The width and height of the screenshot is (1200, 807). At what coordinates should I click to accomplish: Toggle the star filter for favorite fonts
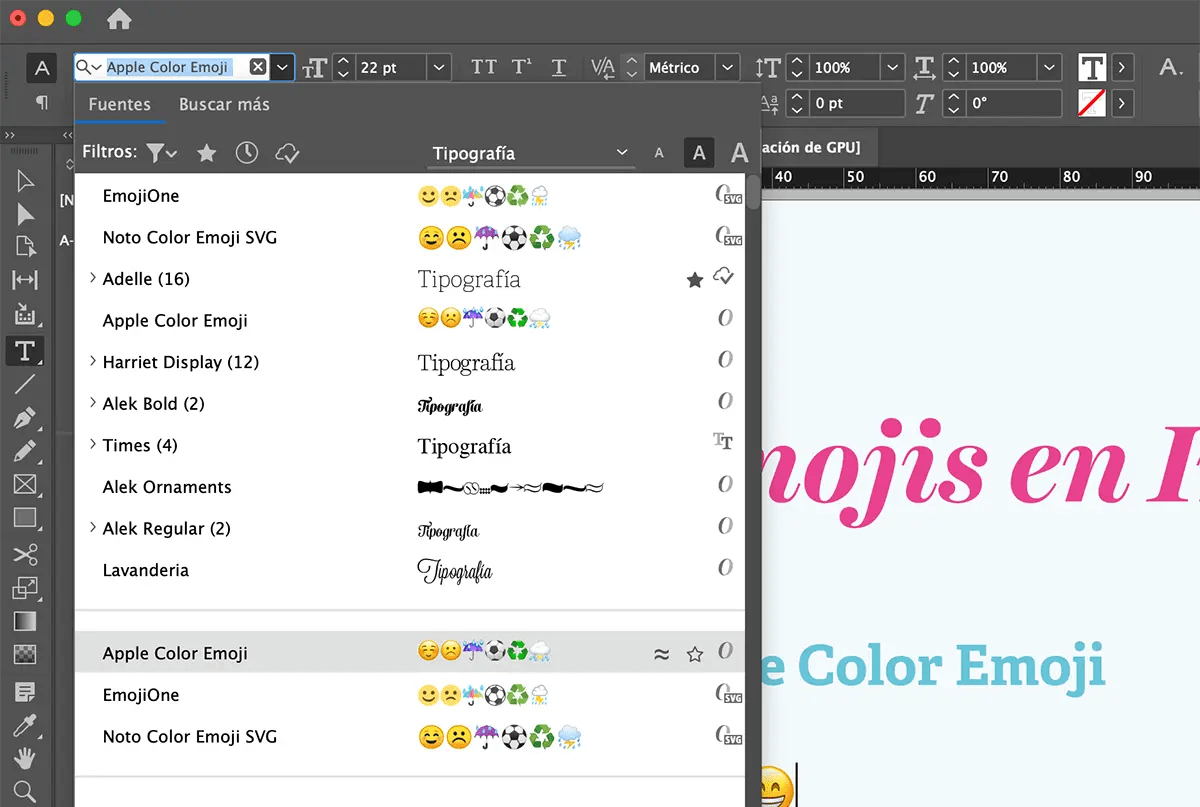(x=206, y=152)
